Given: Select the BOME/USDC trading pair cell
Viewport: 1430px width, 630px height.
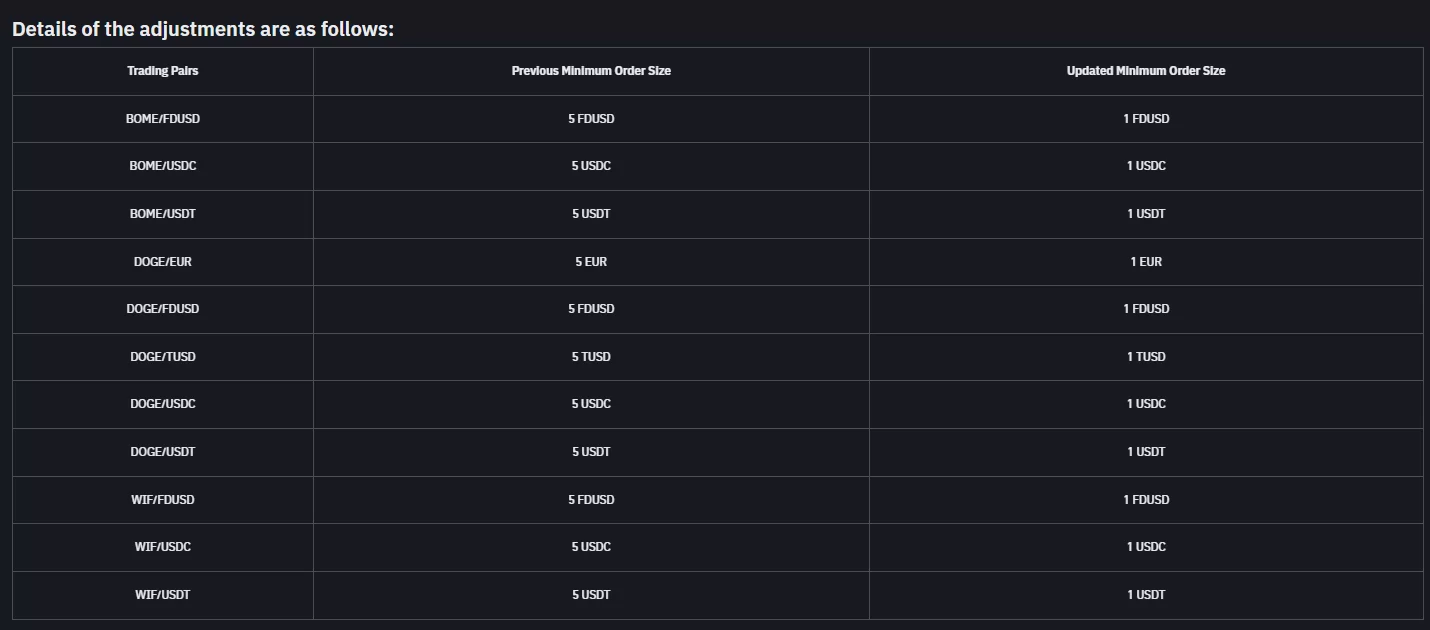Looking at the screenshot, I should pos(163,166).
